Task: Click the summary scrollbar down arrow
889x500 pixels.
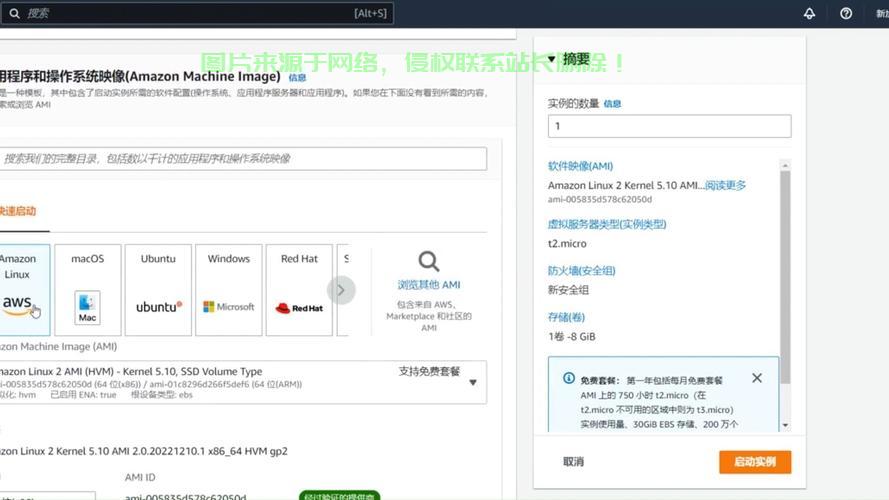Action: 785,425
